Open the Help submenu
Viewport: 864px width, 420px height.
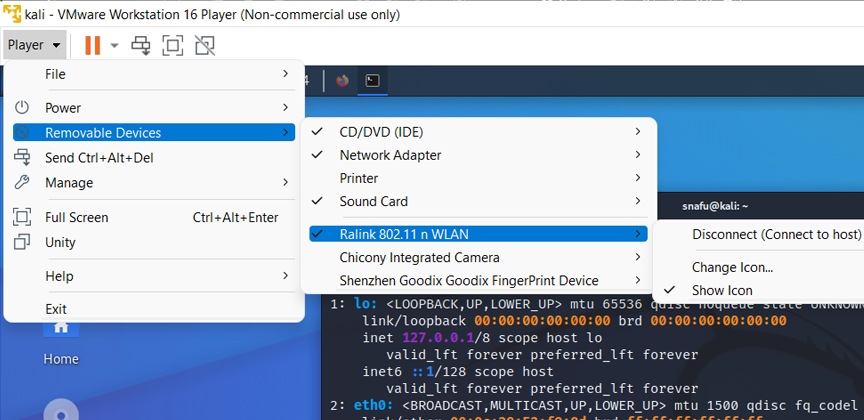[154, 276]
